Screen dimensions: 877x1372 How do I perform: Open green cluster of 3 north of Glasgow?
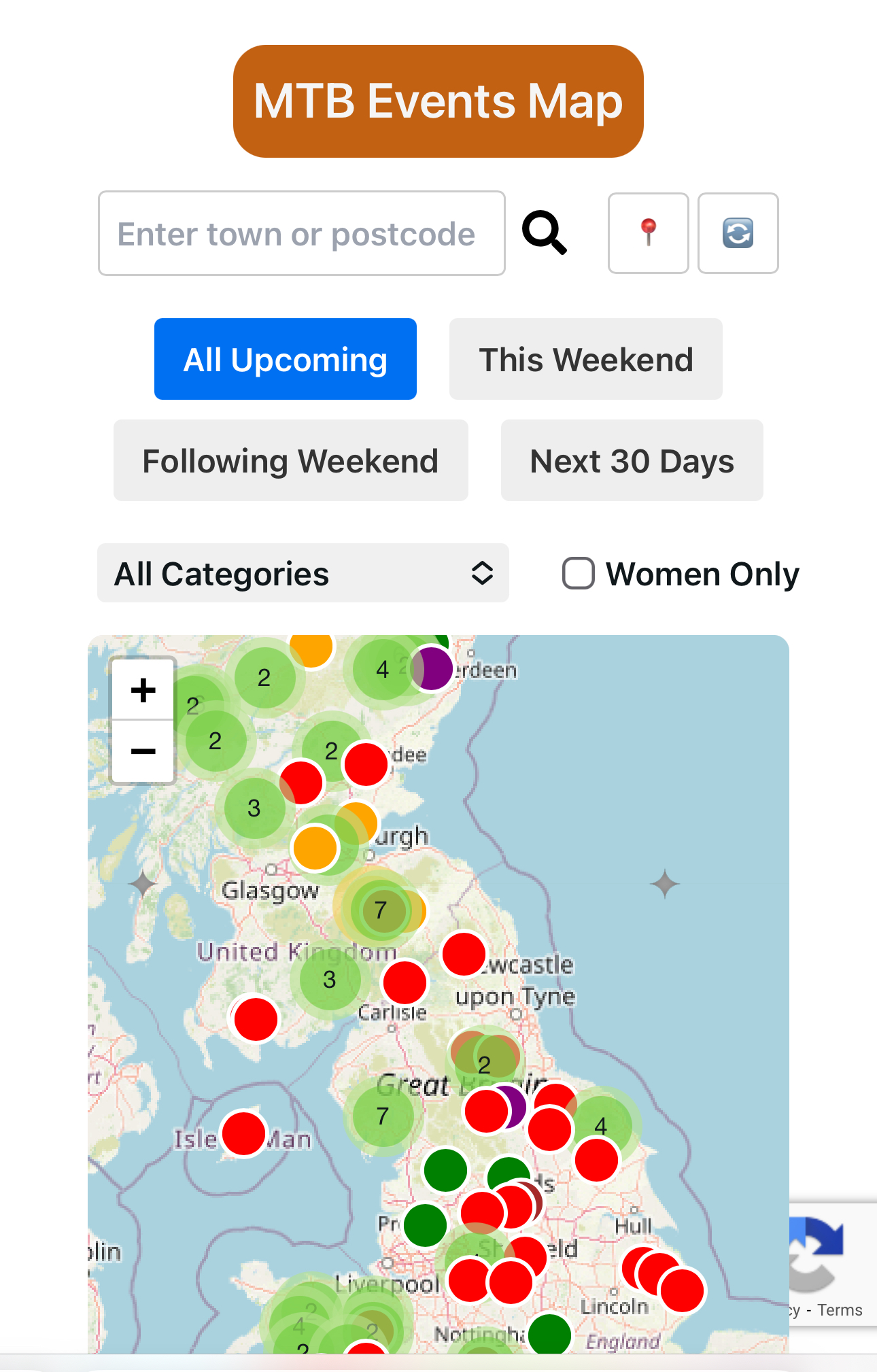point(254,808)
